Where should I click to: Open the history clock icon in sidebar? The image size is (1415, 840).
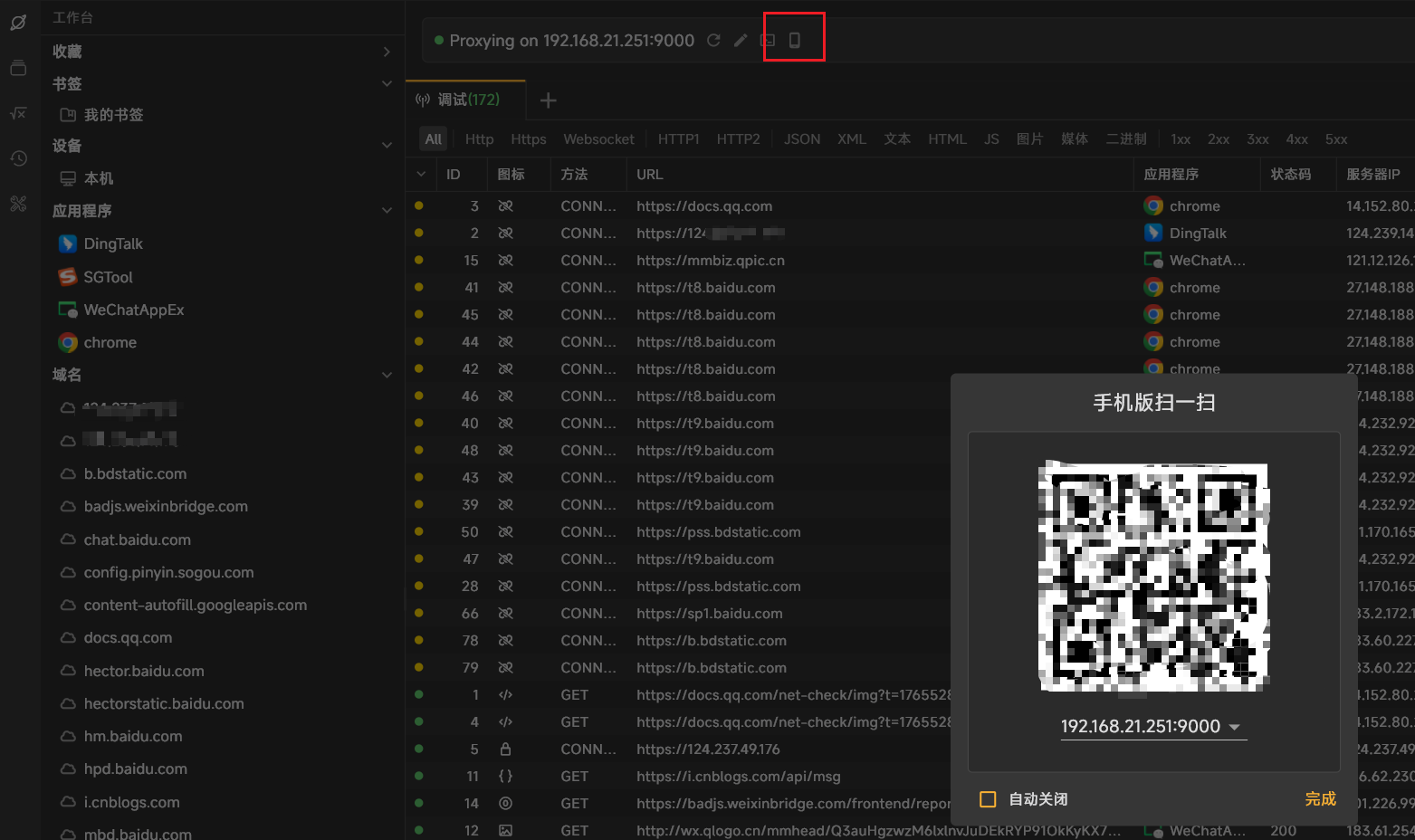pos(18,158)
